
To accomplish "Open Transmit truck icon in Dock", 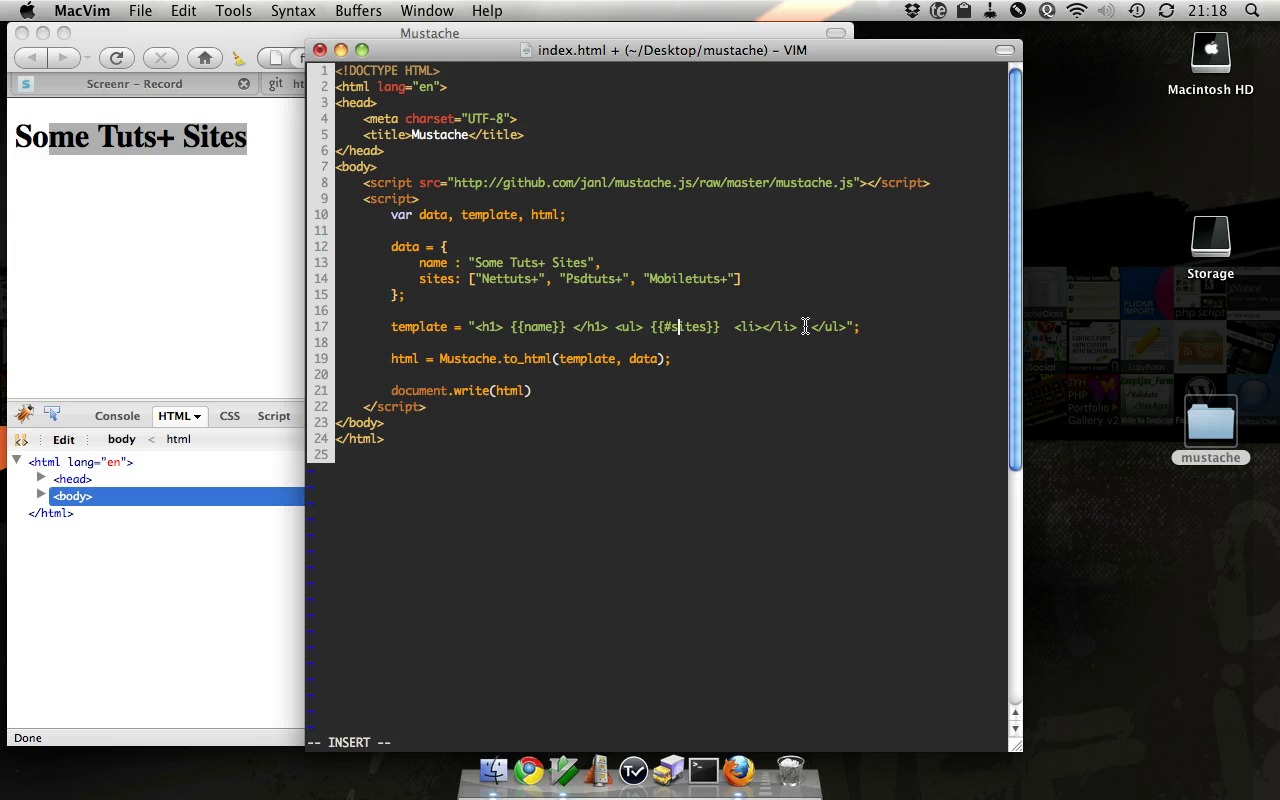I will [x=668, y=770].
